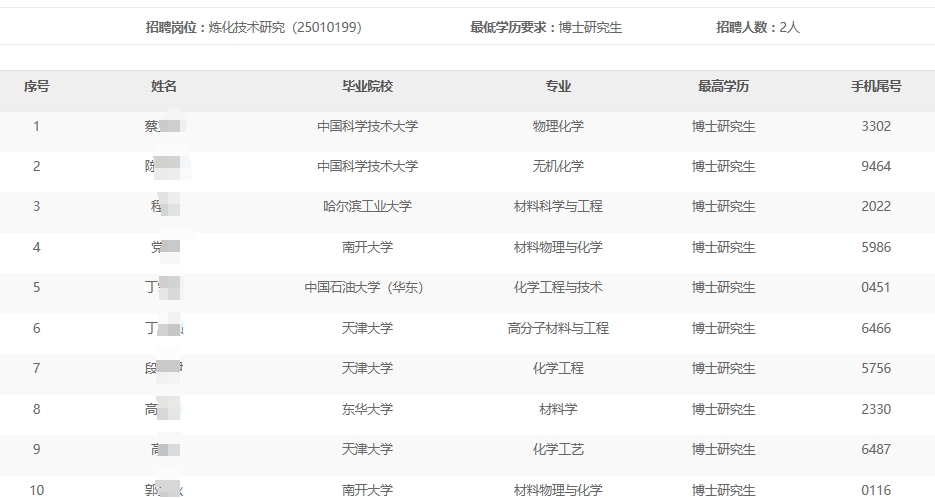Screen dimensions: 935x498
Task: Select the 哈尔滨工业大学 university cell
Action: click(x=367, y=207)
